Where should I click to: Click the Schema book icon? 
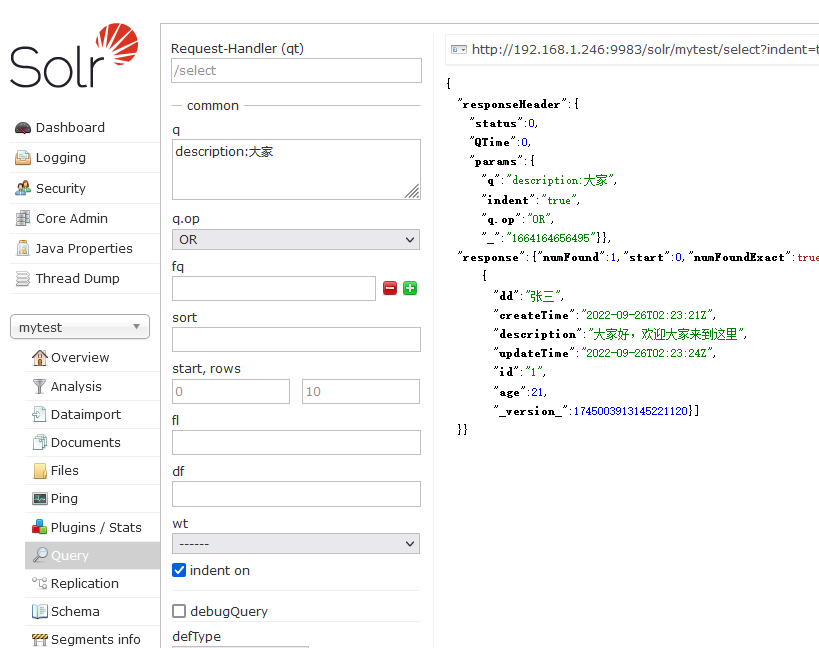point(39,611)
